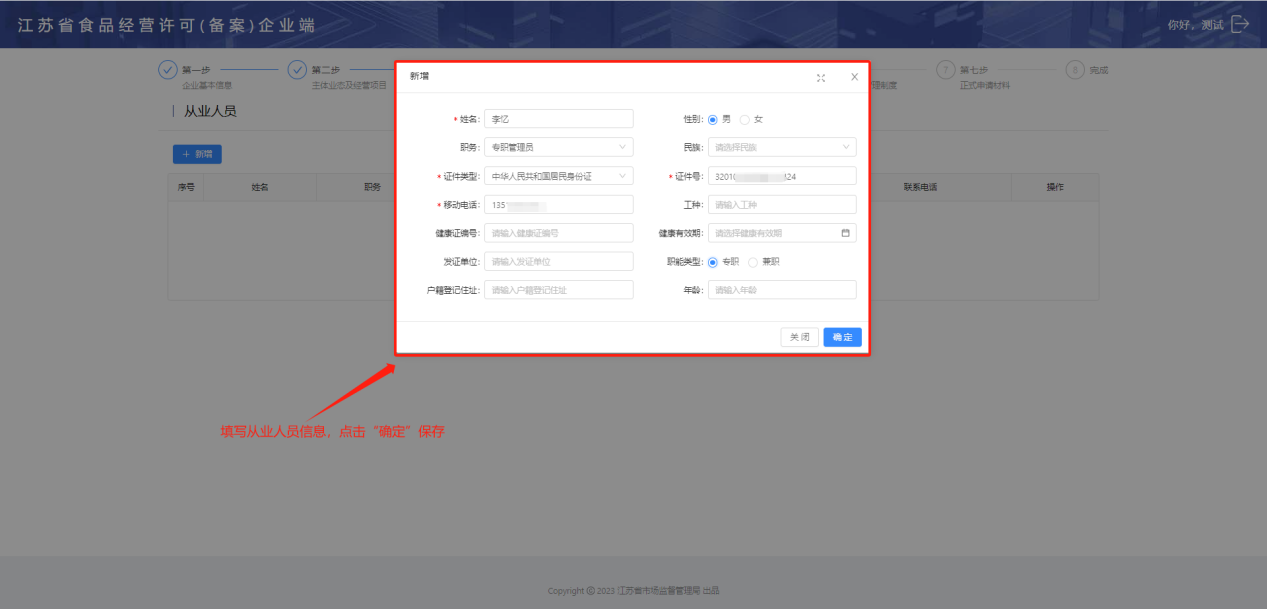Open the calendar icon in 健康有效期

point(845,233)
